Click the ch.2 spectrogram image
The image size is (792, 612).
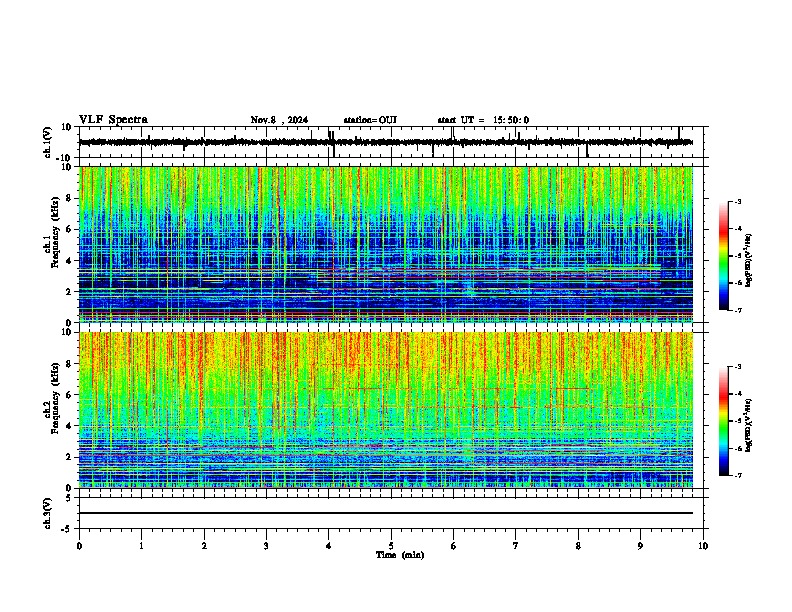pos(386,410)
